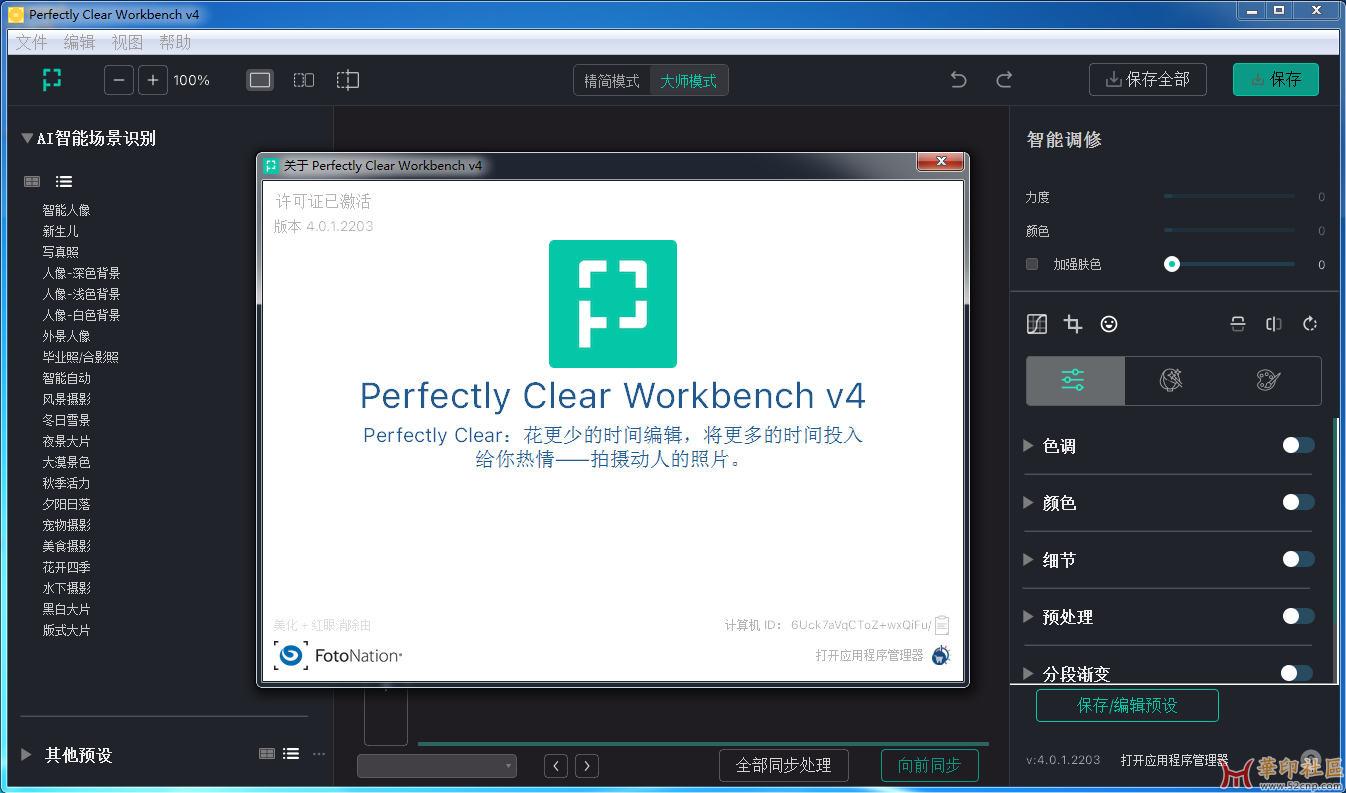Switch to 精简模式
1346x793 pixels.
[612, 81]
